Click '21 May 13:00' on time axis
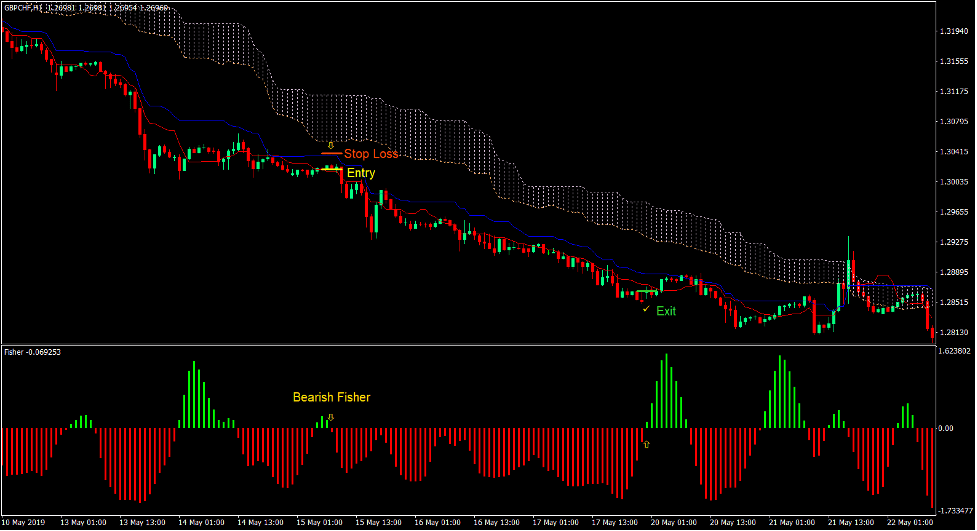 [x=851, y=522]
